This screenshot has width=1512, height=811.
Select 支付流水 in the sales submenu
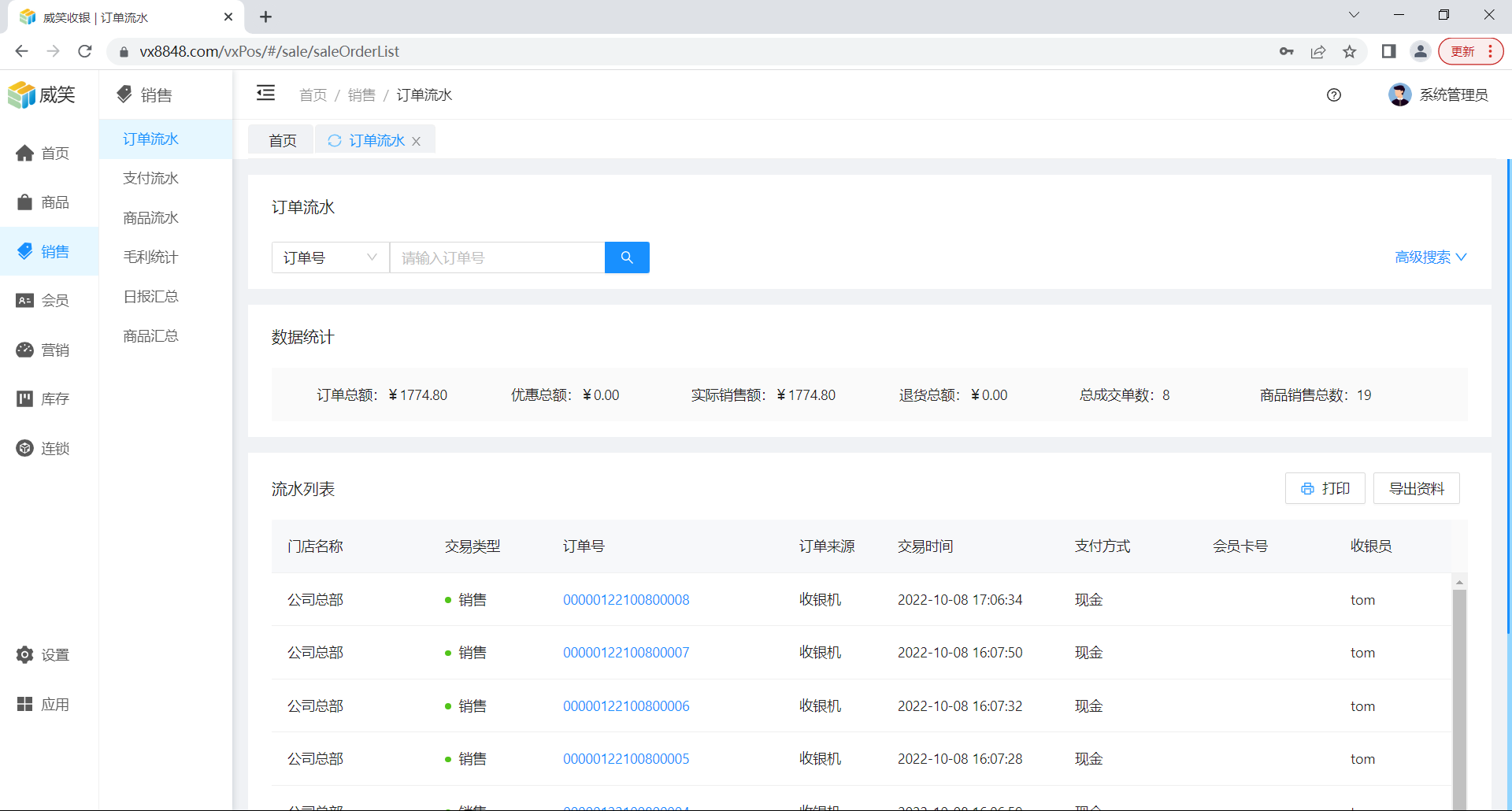(x=150, y=179)
